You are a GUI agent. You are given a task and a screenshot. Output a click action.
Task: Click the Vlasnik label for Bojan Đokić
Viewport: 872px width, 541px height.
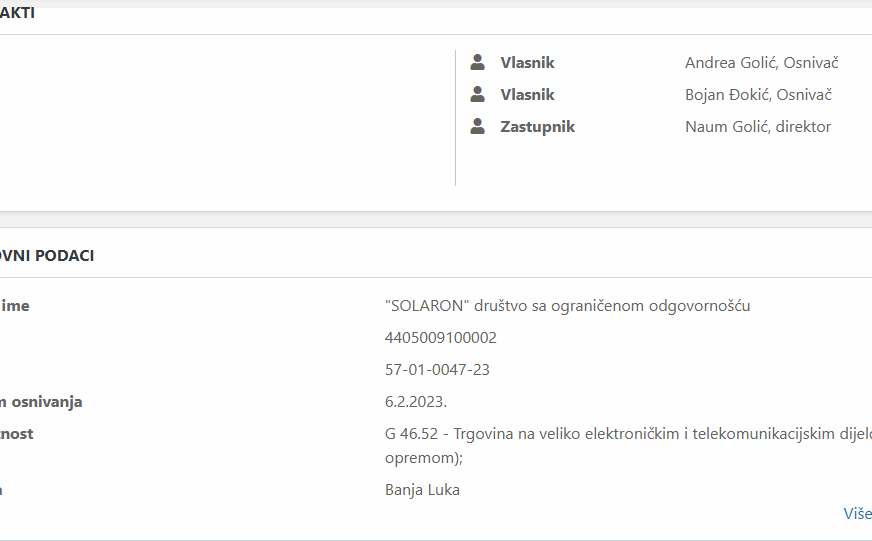click(527, 95)
